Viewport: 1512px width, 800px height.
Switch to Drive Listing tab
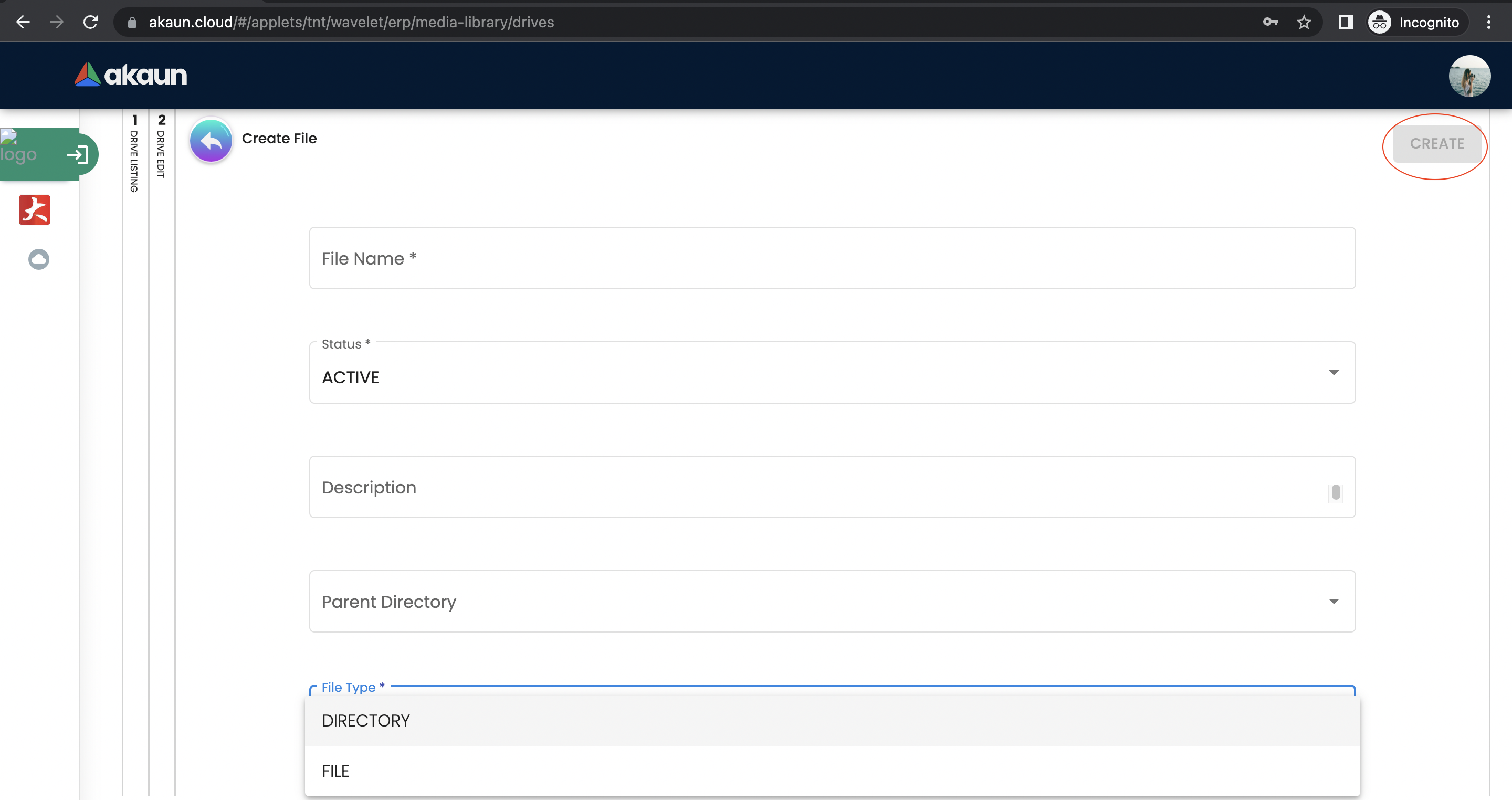134,154
